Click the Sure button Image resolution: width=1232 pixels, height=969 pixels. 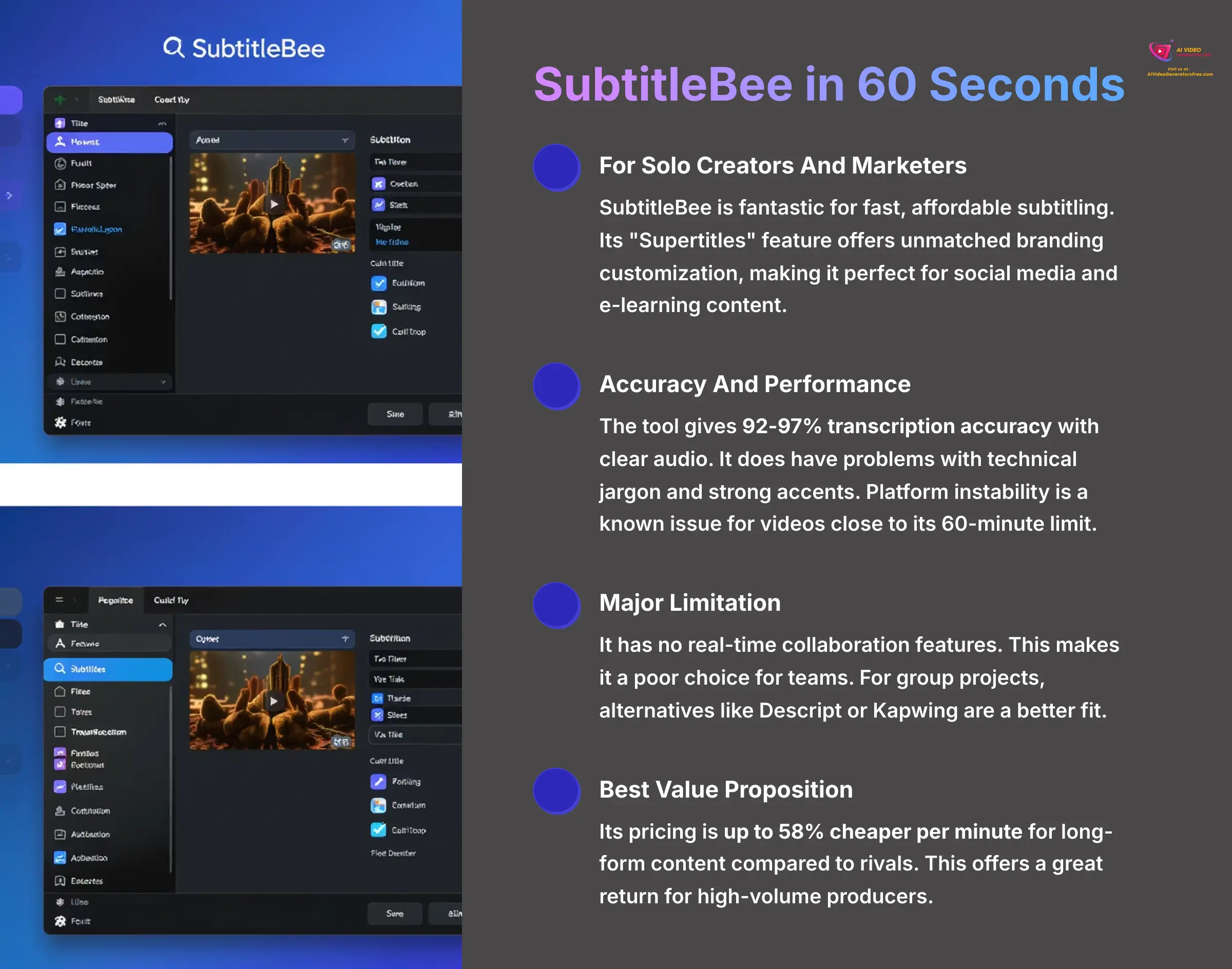395,914
